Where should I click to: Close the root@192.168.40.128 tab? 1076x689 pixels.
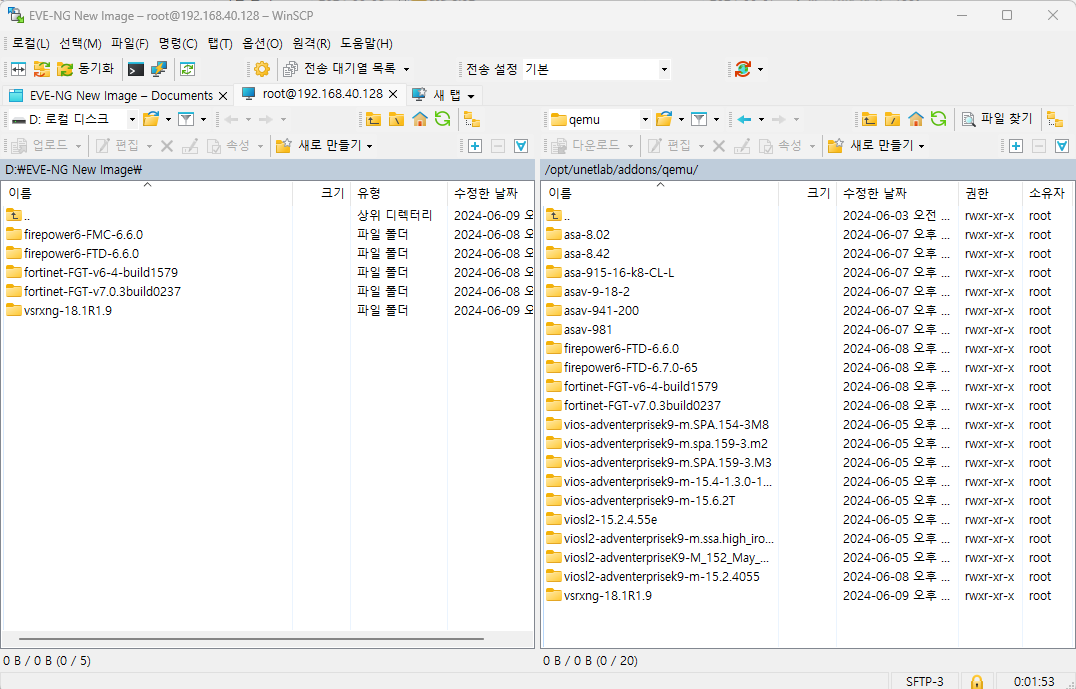pyautogui.click(x=393, y=94)
